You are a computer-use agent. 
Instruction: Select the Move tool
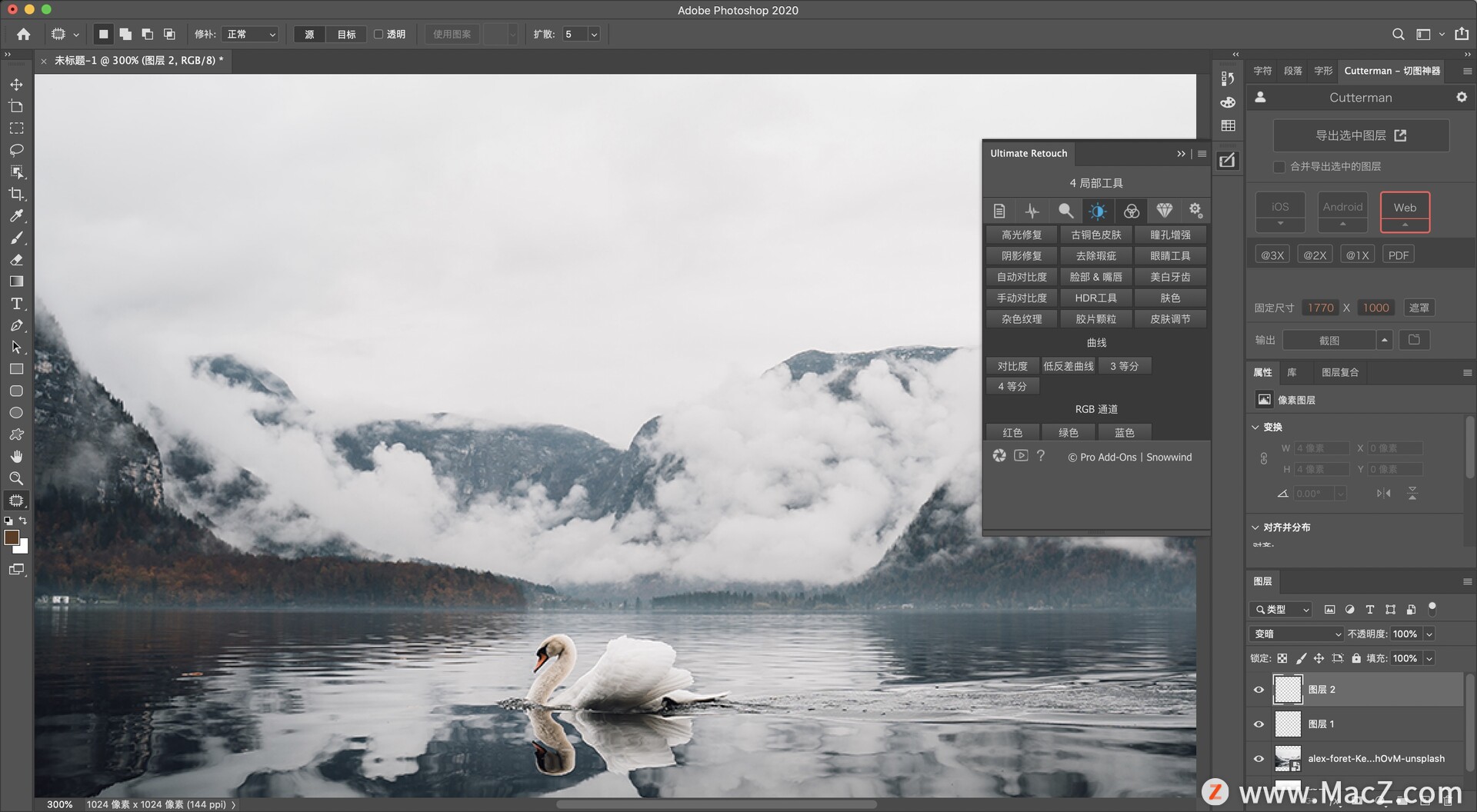16,84
